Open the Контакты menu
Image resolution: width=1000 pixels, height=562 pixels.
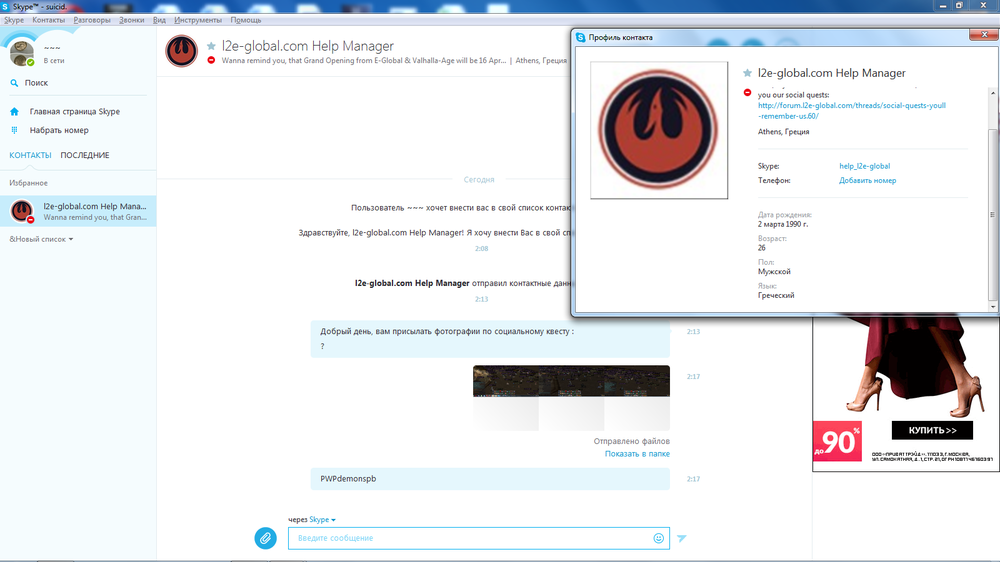click(48, 20)
